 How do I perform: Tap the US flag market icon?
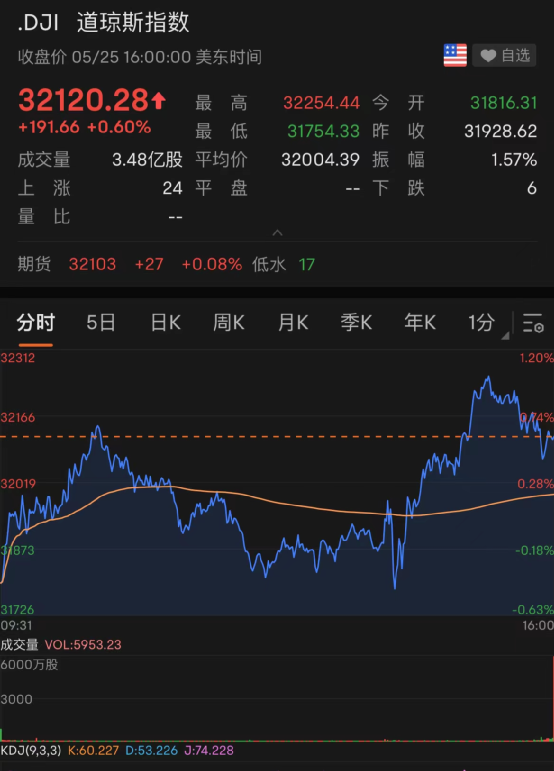(455, 55)
